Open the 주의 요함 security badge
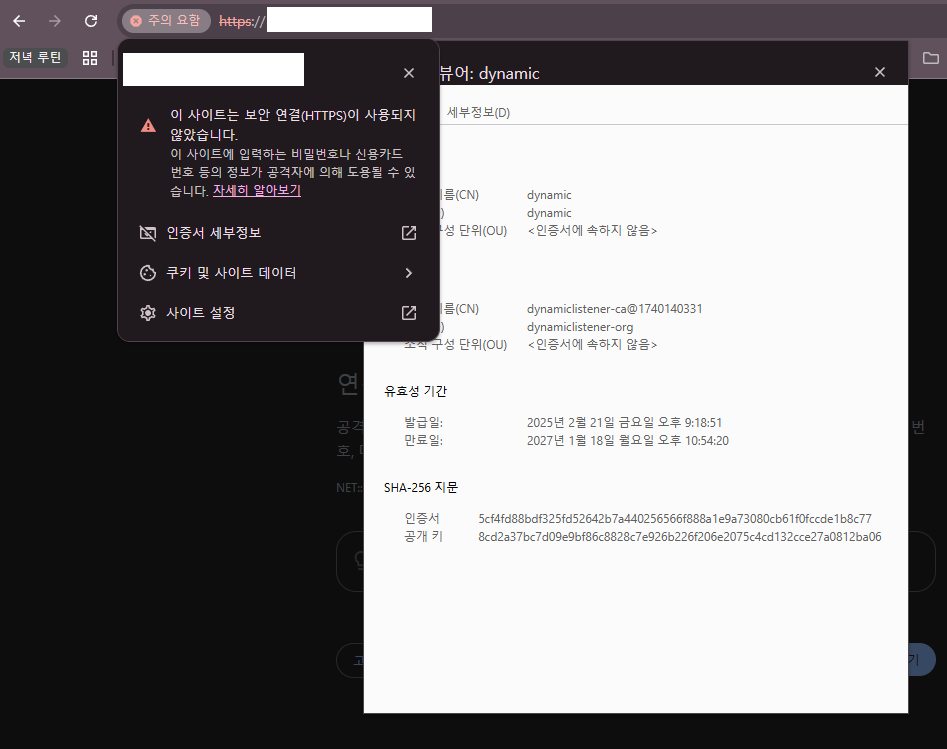Viewport: 947px width, 749px height. (x=165, y=20)
